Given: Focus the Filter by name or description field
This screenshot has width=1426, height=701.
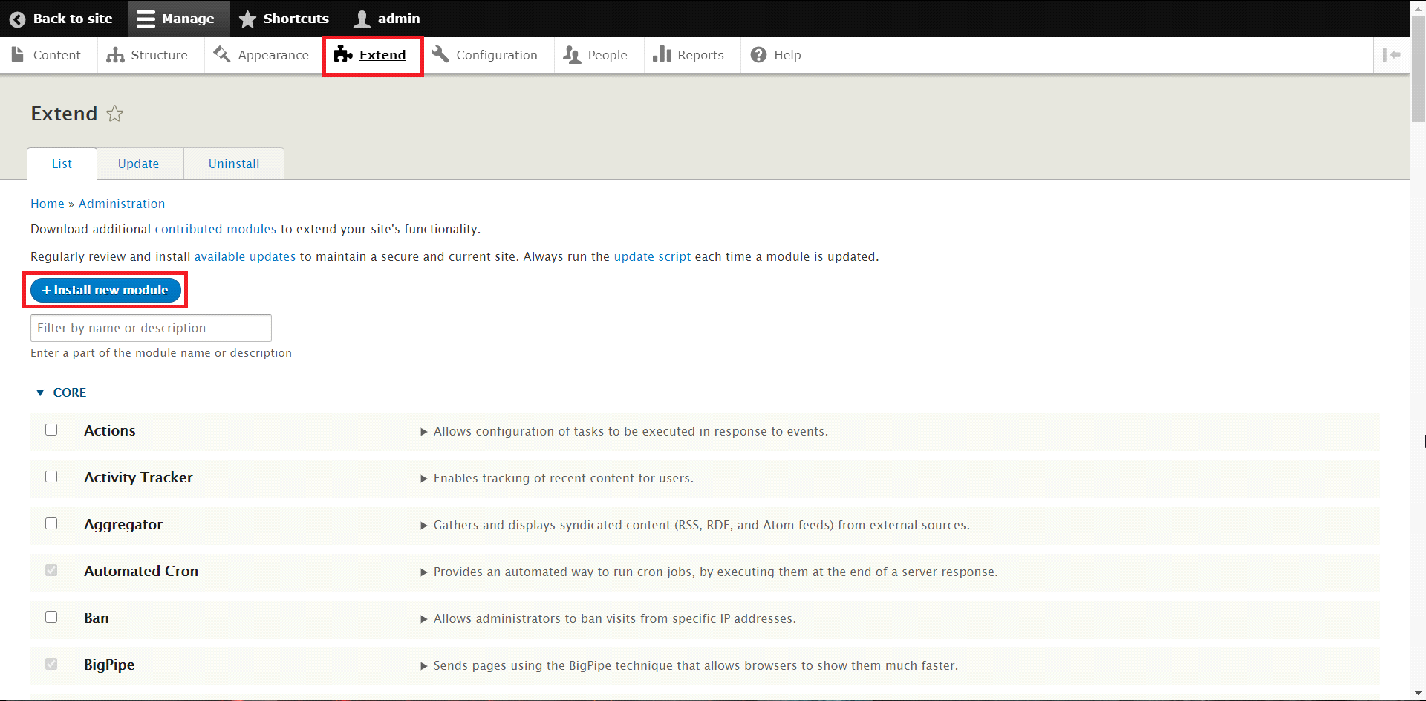Looking at the screenshot, I should 151,328.
